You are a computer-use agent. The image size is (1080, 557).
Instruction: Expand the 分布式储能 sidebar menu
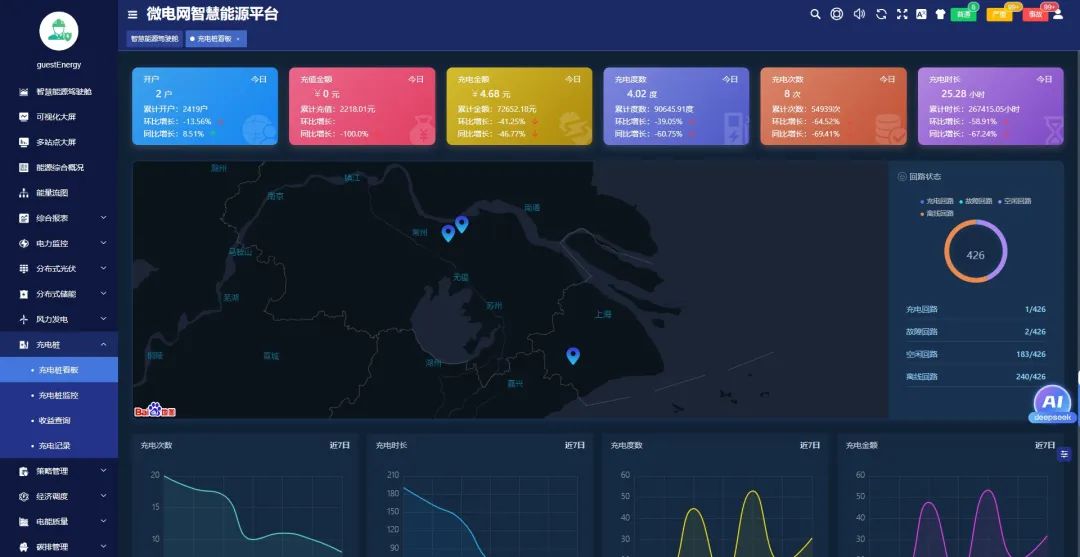click(x=59, y=294)
